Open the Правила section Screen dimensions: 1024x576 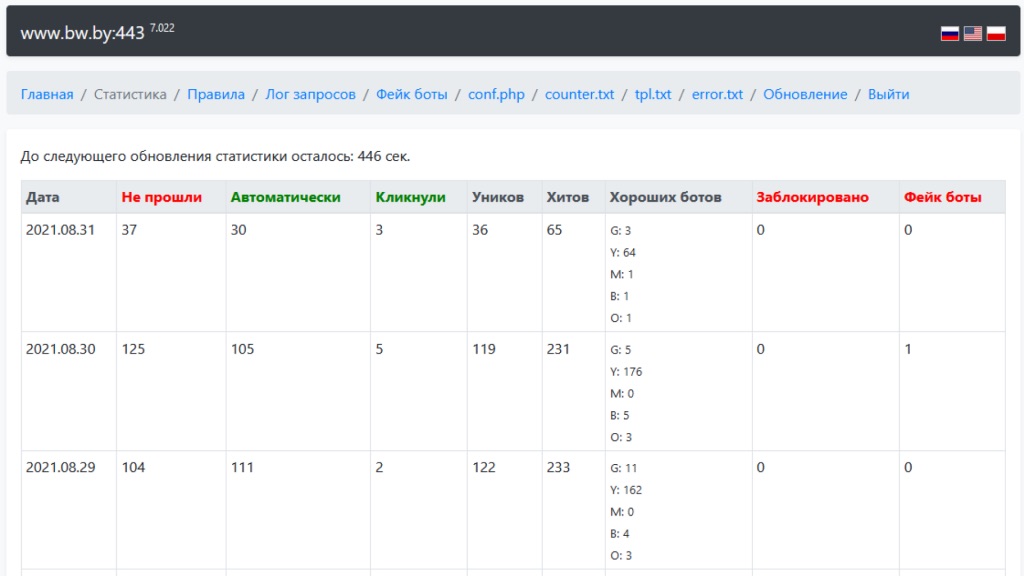click(x=216, y=94)
